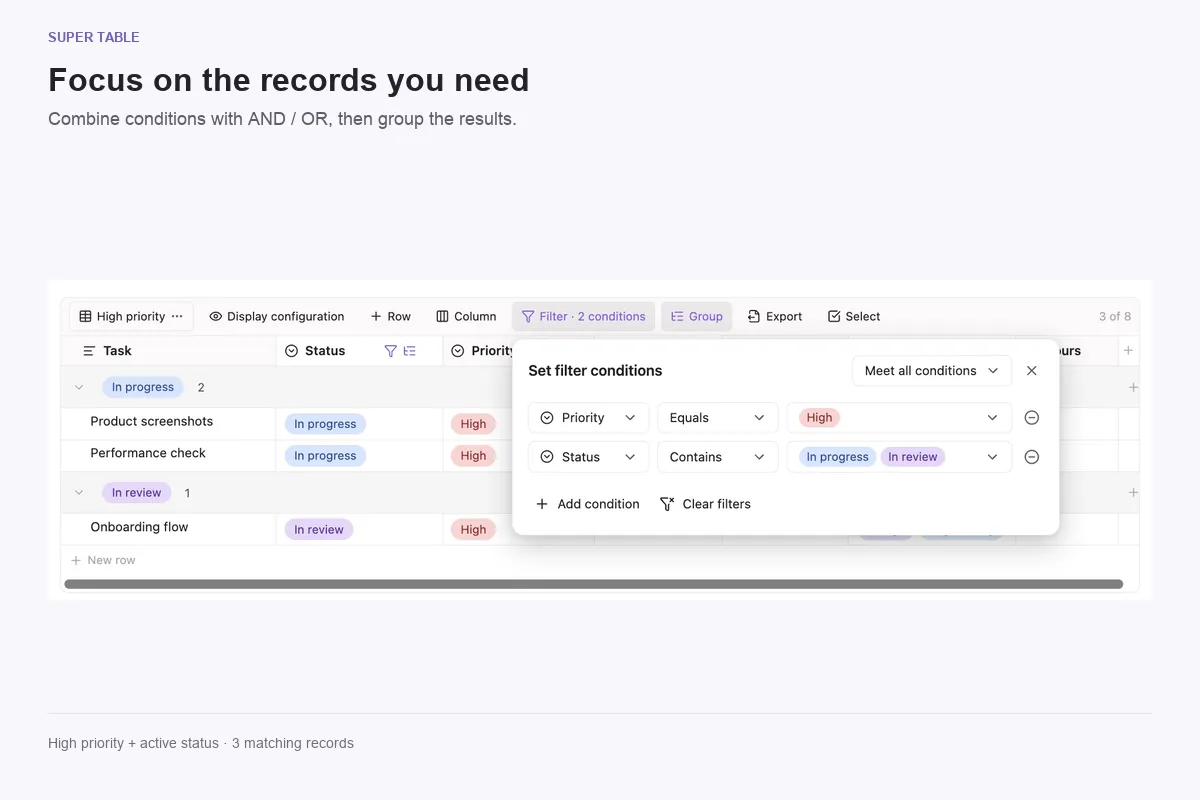Open the High value dropdown in filter
Viewport: 1200px width, 800px height.
(x=899, y=418)
